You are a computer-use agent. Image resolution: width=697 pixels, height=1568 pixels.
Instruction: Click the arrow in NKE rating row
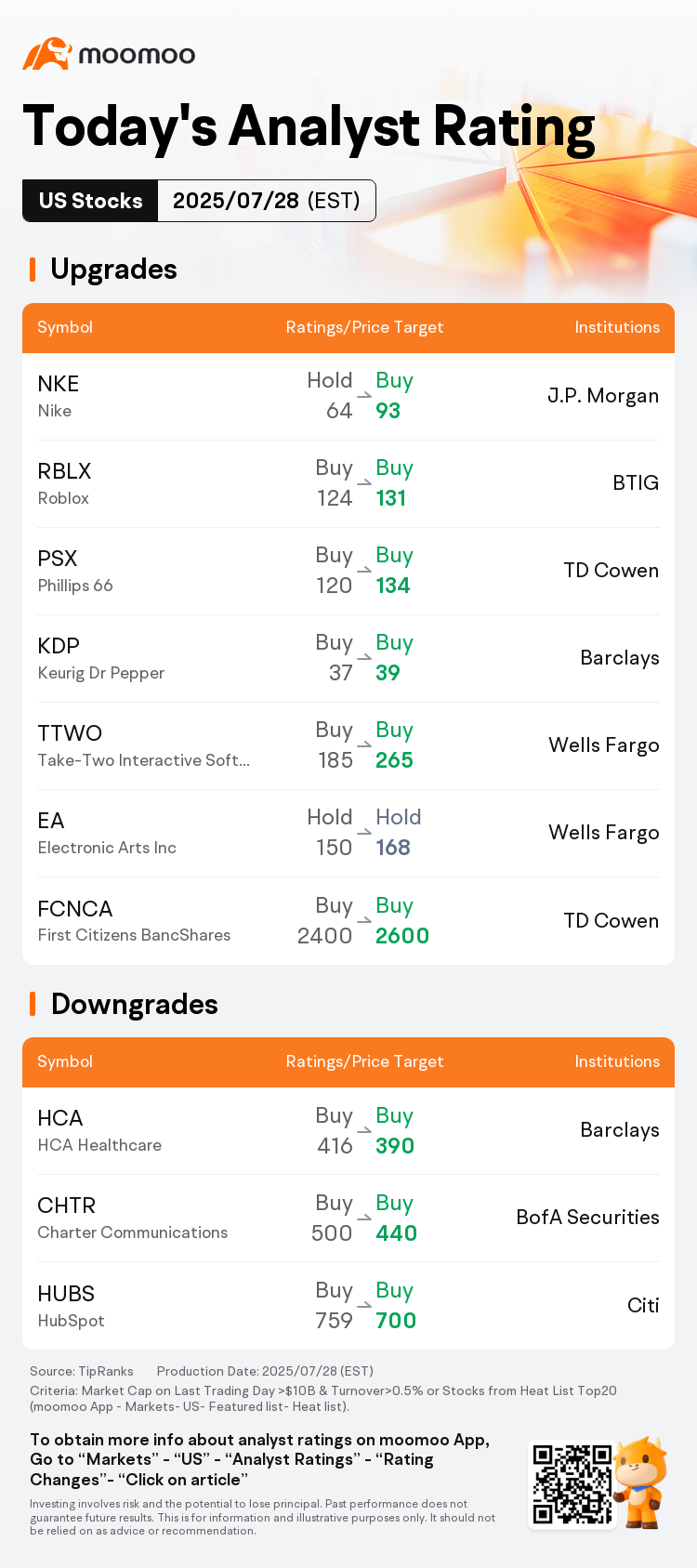pyautogui.click(x=364, y=395)
